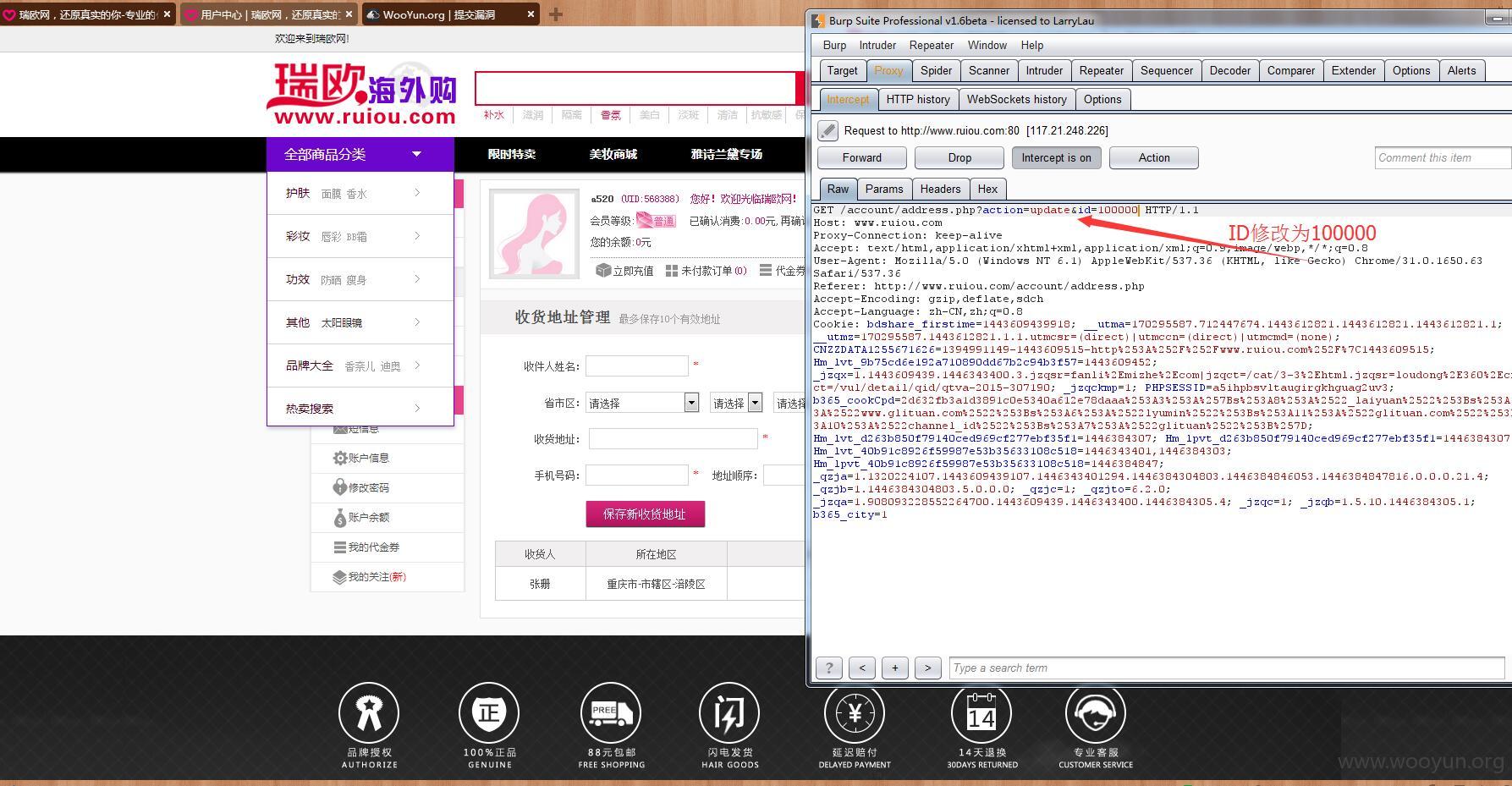Image resolution: width=1512 pixels, height=786 pixels.
Task: Toggle the Intercept is on button
Action: (1056, 158)
